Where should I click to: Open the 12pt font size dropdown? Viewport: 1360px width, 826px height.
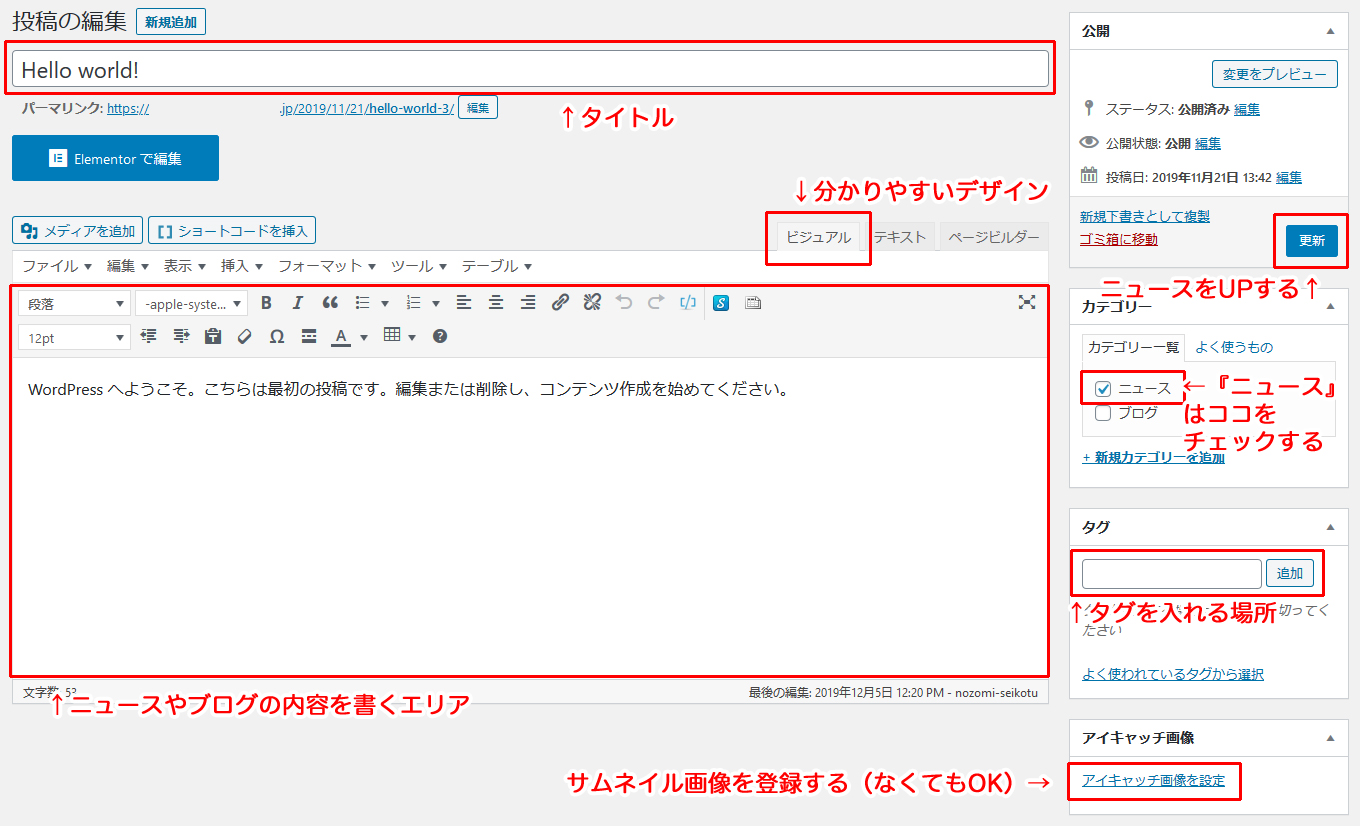click(75, 338)
